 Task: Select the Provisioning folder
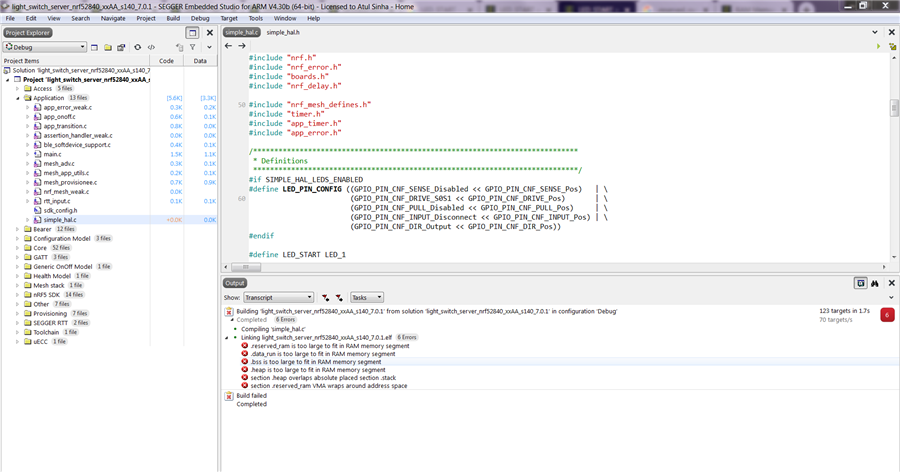pos(50,314)
